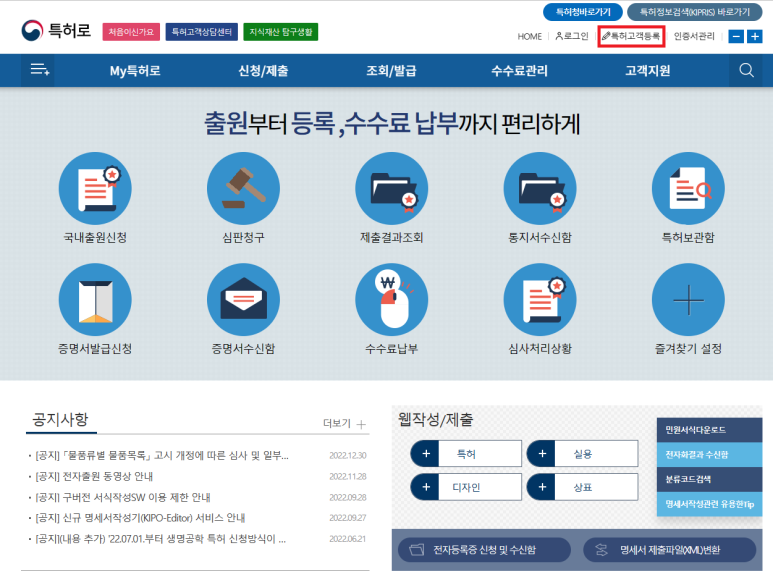Image resolution: width=773 pixels, height=582 pixels.
Task: Click the 수수료납부 mouse icon
Action: 391,300
